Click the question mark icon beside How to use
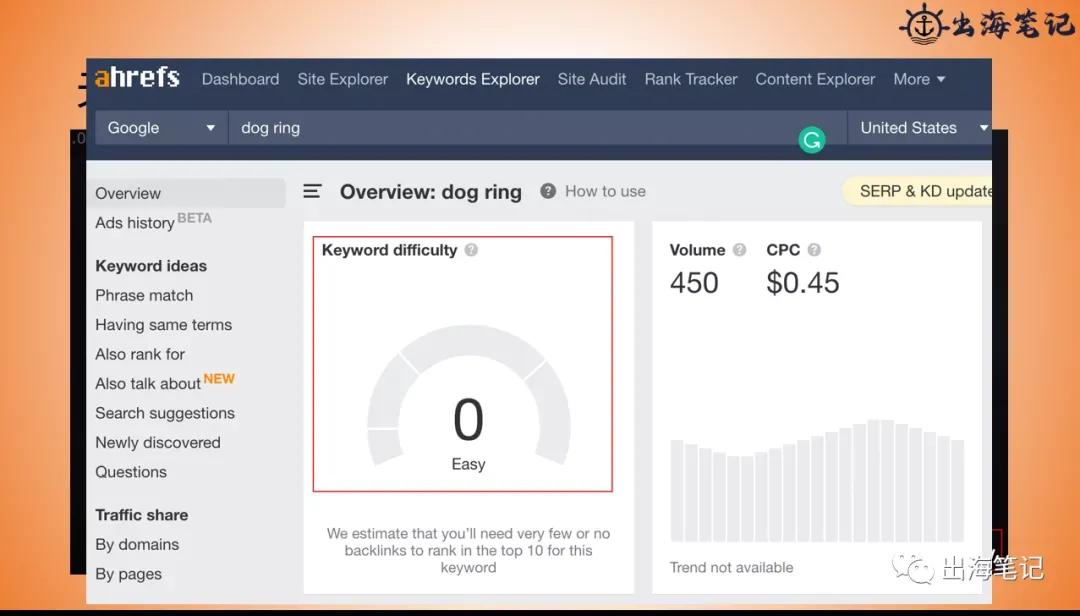 pos(548,191)
